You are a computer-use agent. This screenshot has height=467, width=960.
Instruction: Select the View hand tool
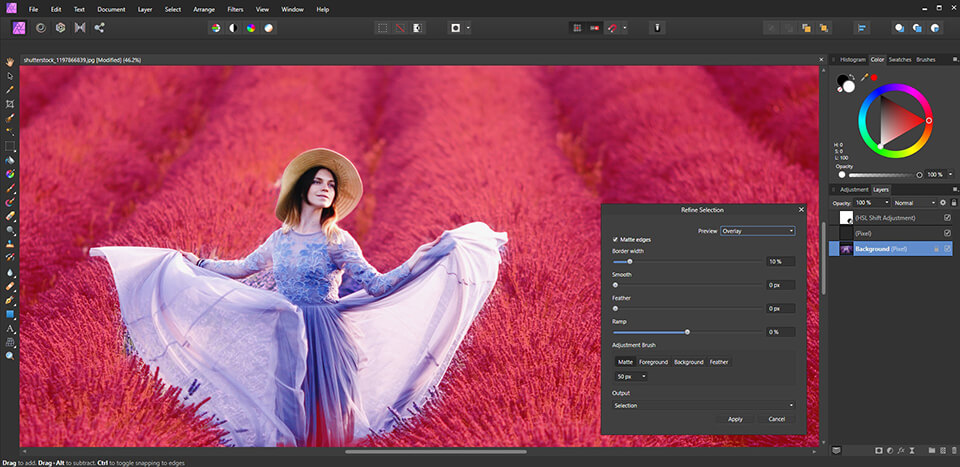click(x=10, y=62)
